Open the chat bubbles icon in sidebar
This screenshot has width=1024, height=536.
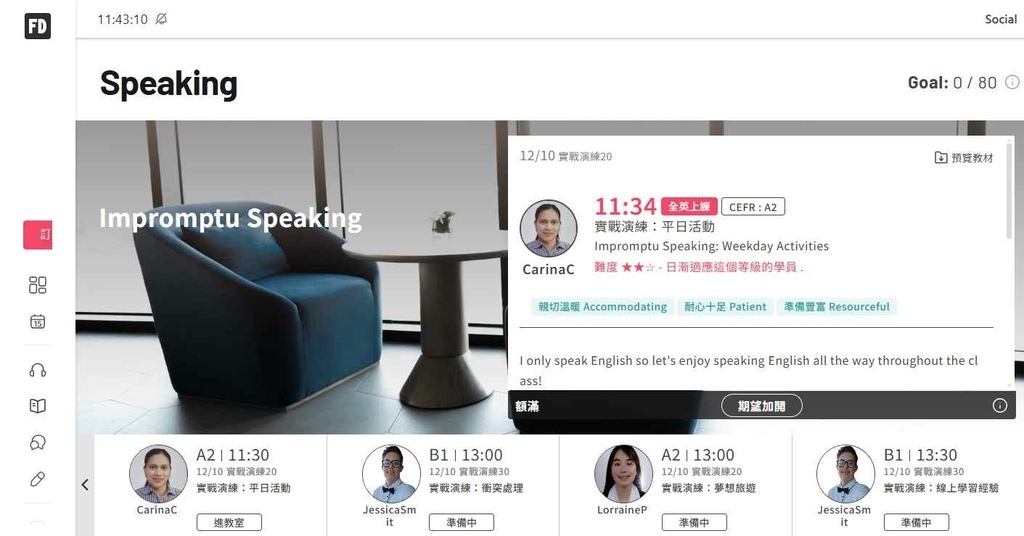(38, 443)
